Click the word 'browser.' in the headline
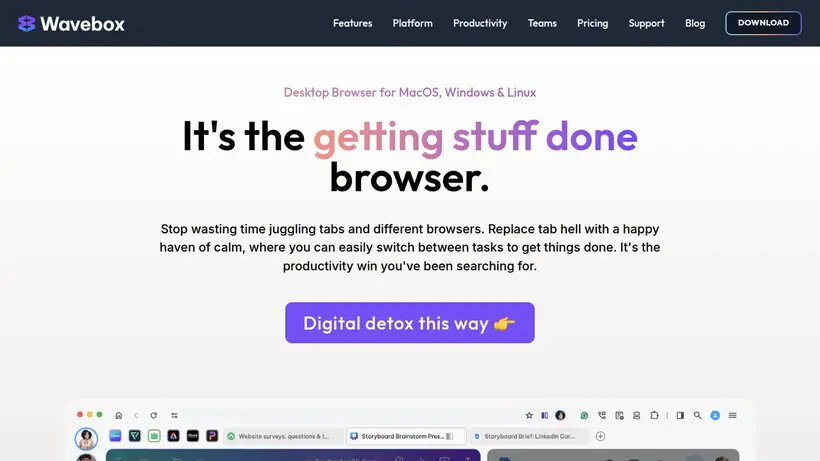820x461 pixels. click(x=409, y=178)
